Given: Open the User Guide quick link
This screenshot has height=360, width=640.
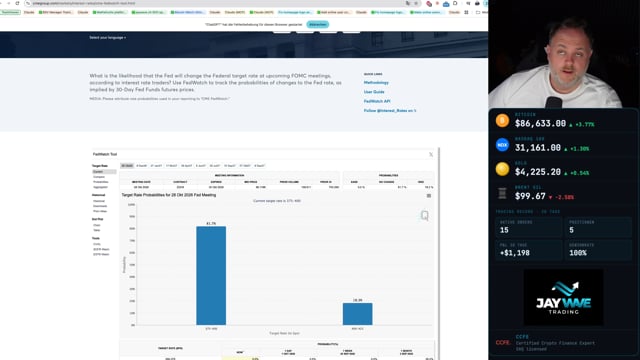Looking at the screenshot, I should point(374,92).
